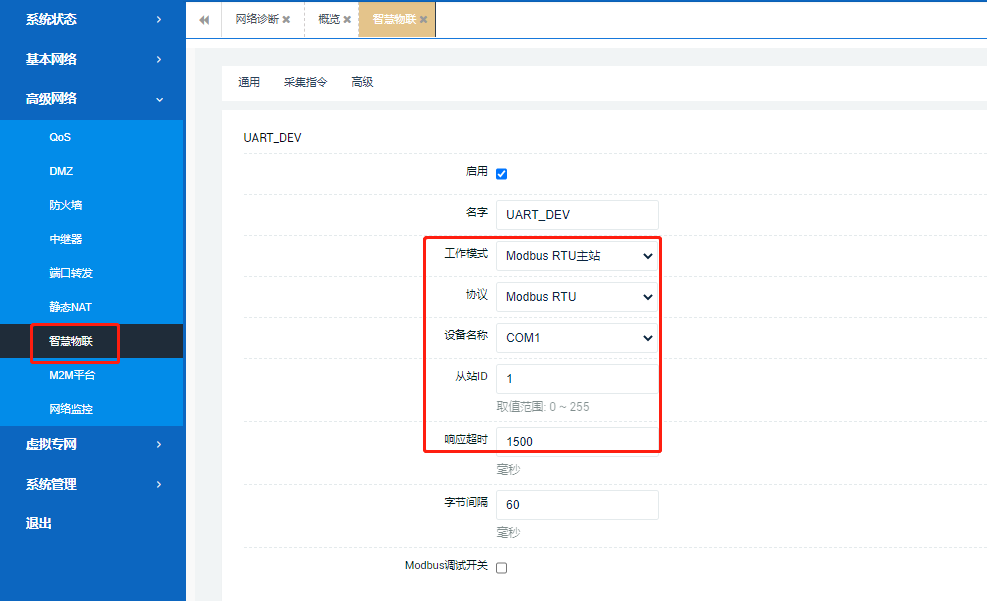Click 退出 to log out
This screenshot has width=987, height=601.
(x=39, y=523)
